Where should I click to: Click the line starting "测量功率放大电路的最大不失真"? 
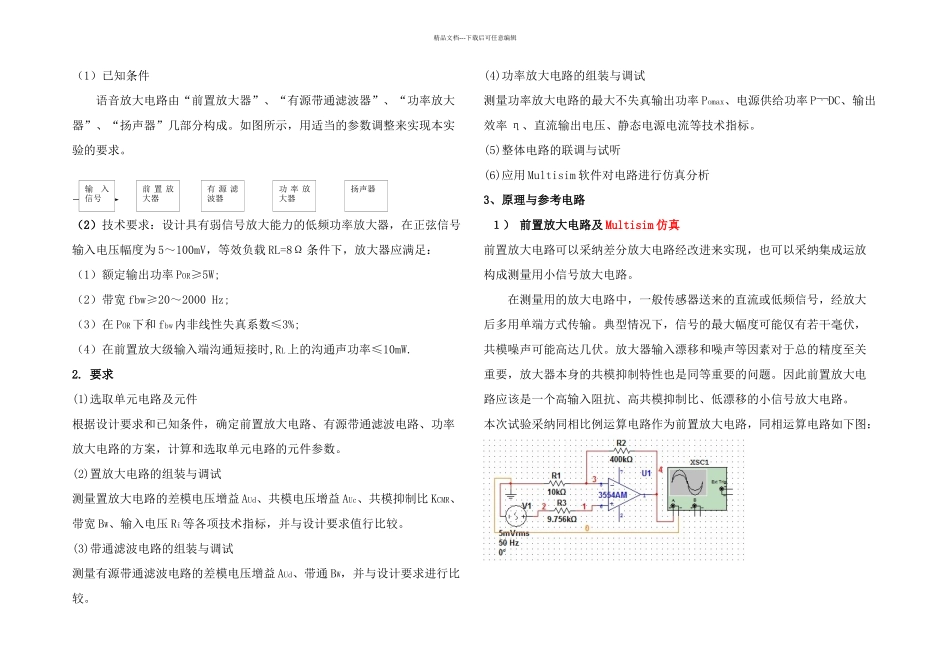click(x=680, y=101)
